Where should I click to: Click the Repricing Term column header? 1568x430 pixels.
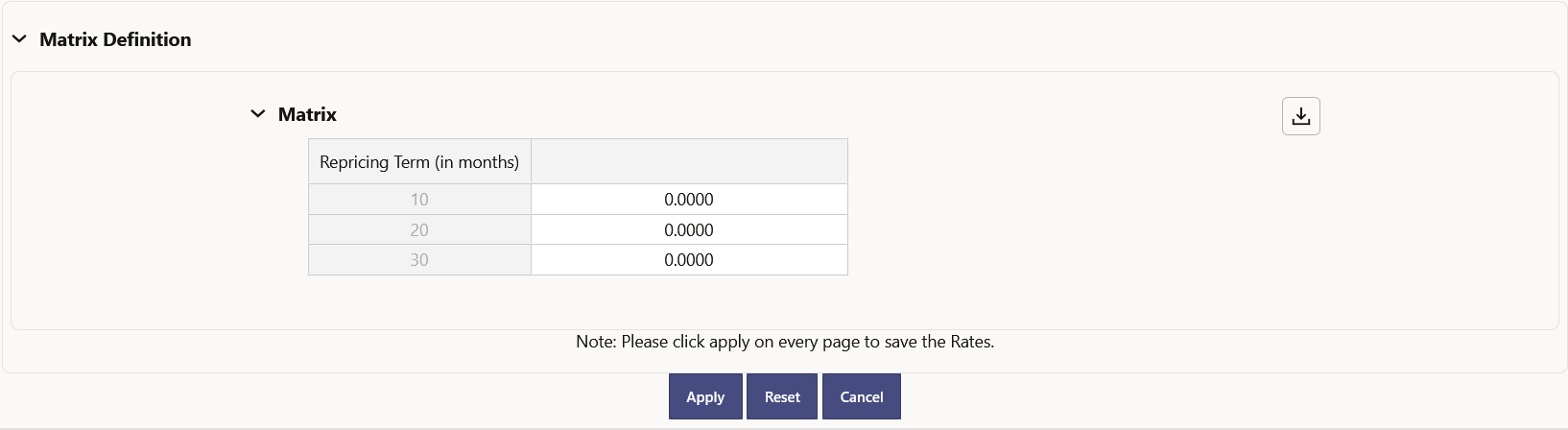[419, 162]
